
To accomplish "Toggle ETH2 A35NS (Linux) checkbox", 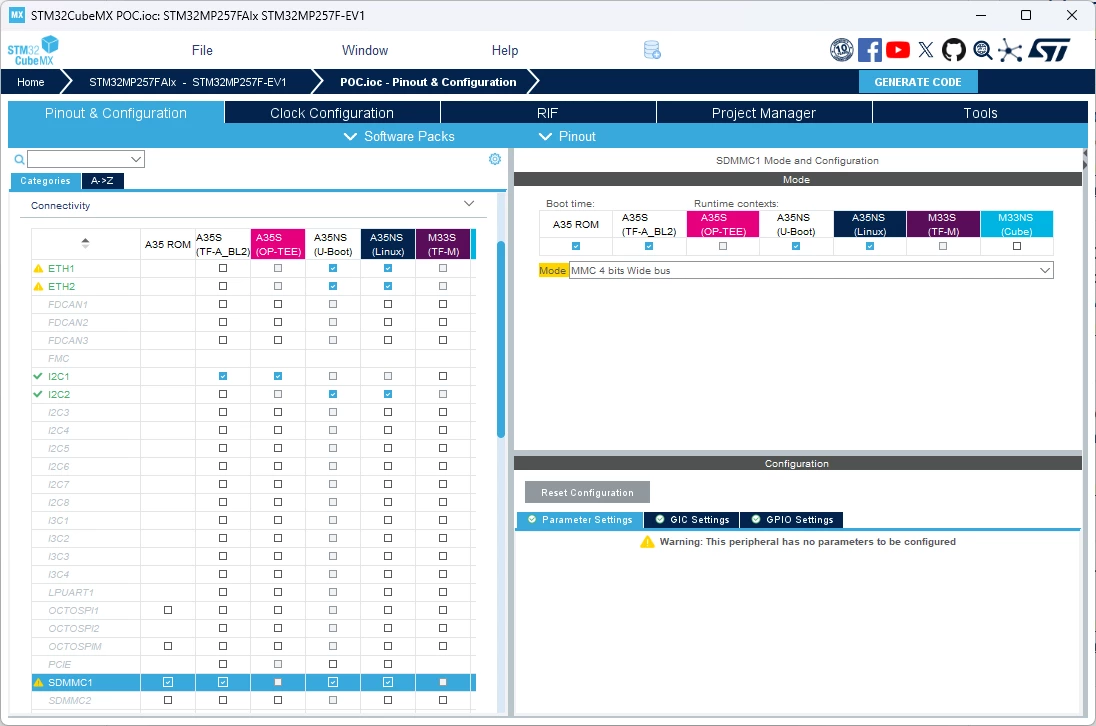I will [x=388, y=286].
